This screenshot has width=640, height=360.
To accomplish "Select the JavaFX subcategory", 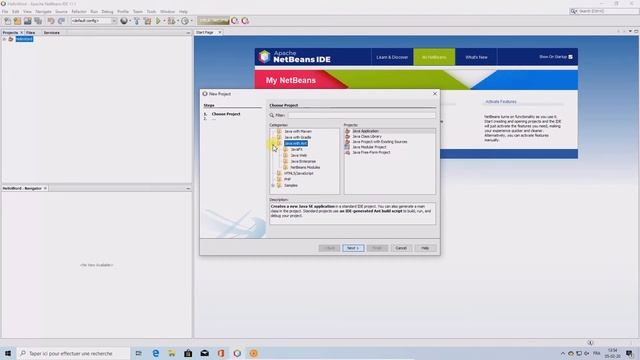I will tap(296, 149).
